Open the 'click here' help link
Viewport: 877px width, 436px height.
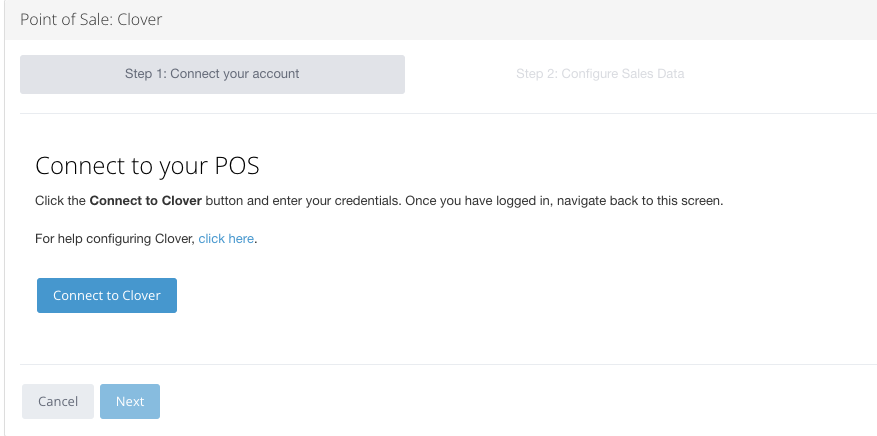[x=226, y=239]
